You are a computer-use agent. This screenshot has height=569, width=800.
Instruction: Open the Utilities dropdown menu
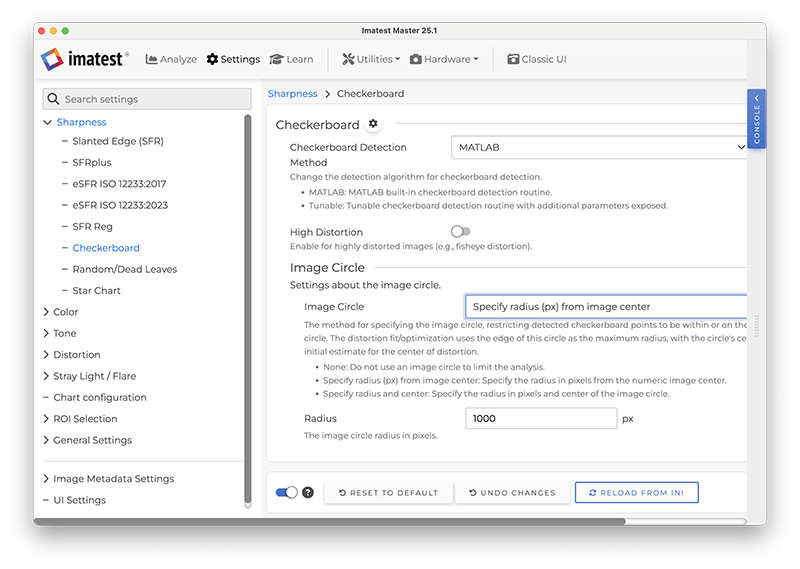point(371,59)
